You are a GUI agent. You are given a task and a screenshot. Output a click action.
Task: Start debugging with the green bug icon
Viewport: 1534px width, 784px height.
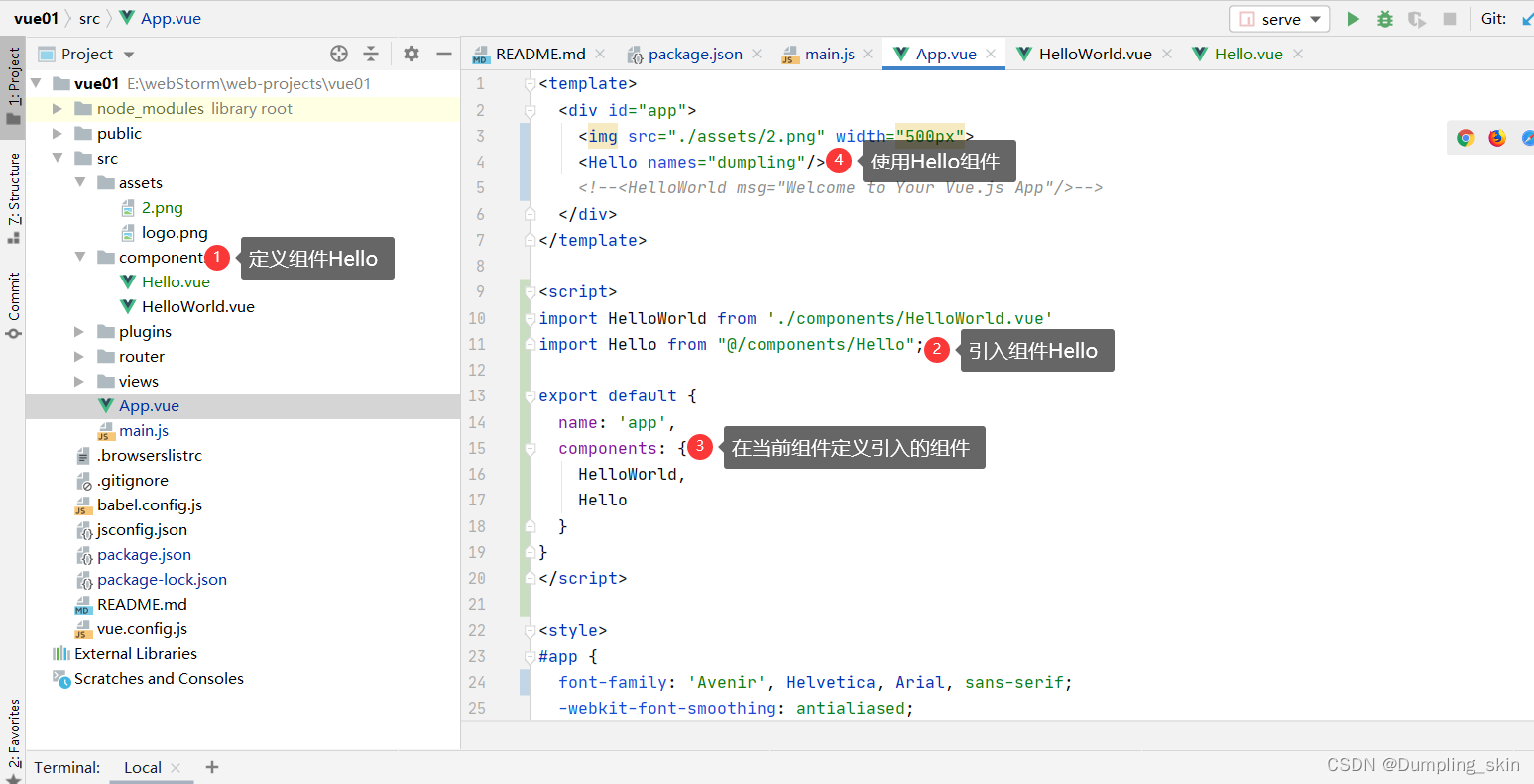pyautogui.click(x=1385, y=19)
